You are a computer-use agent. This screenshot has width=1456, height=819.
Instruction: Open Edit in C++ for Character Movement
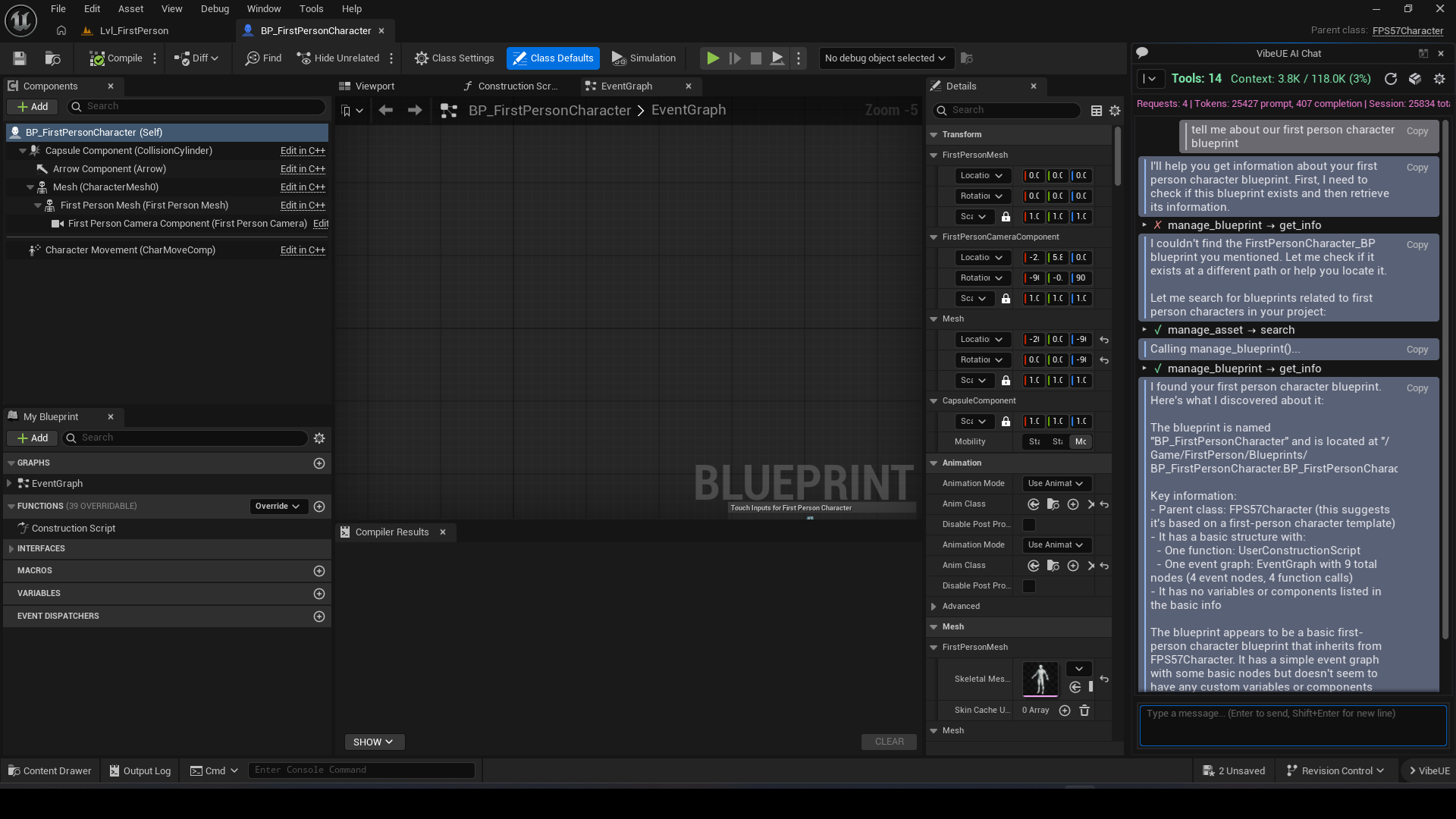pyautogui.click(x=303, y=249)
